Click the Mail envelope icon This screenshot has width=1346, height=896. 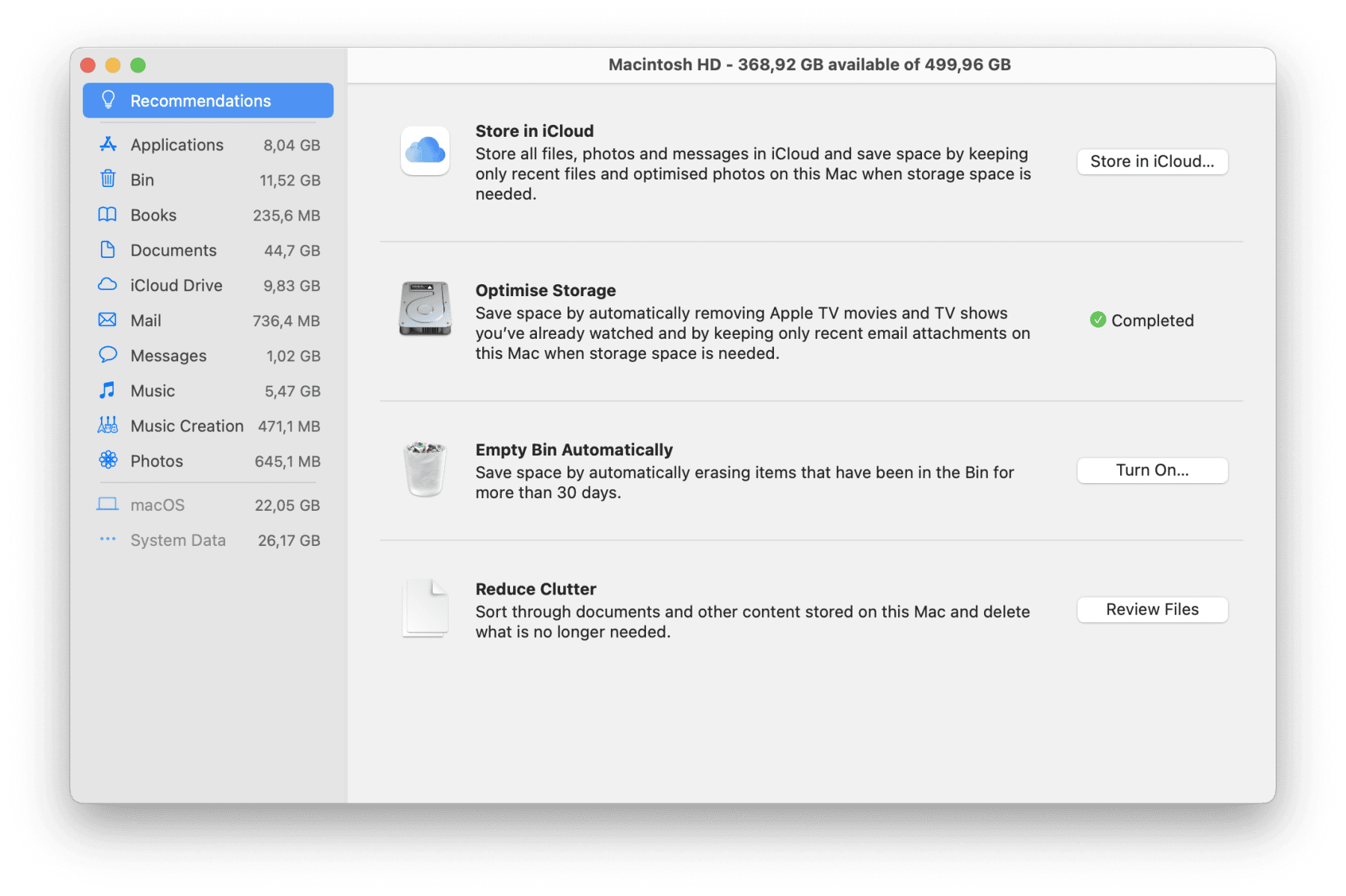point(108,320)
